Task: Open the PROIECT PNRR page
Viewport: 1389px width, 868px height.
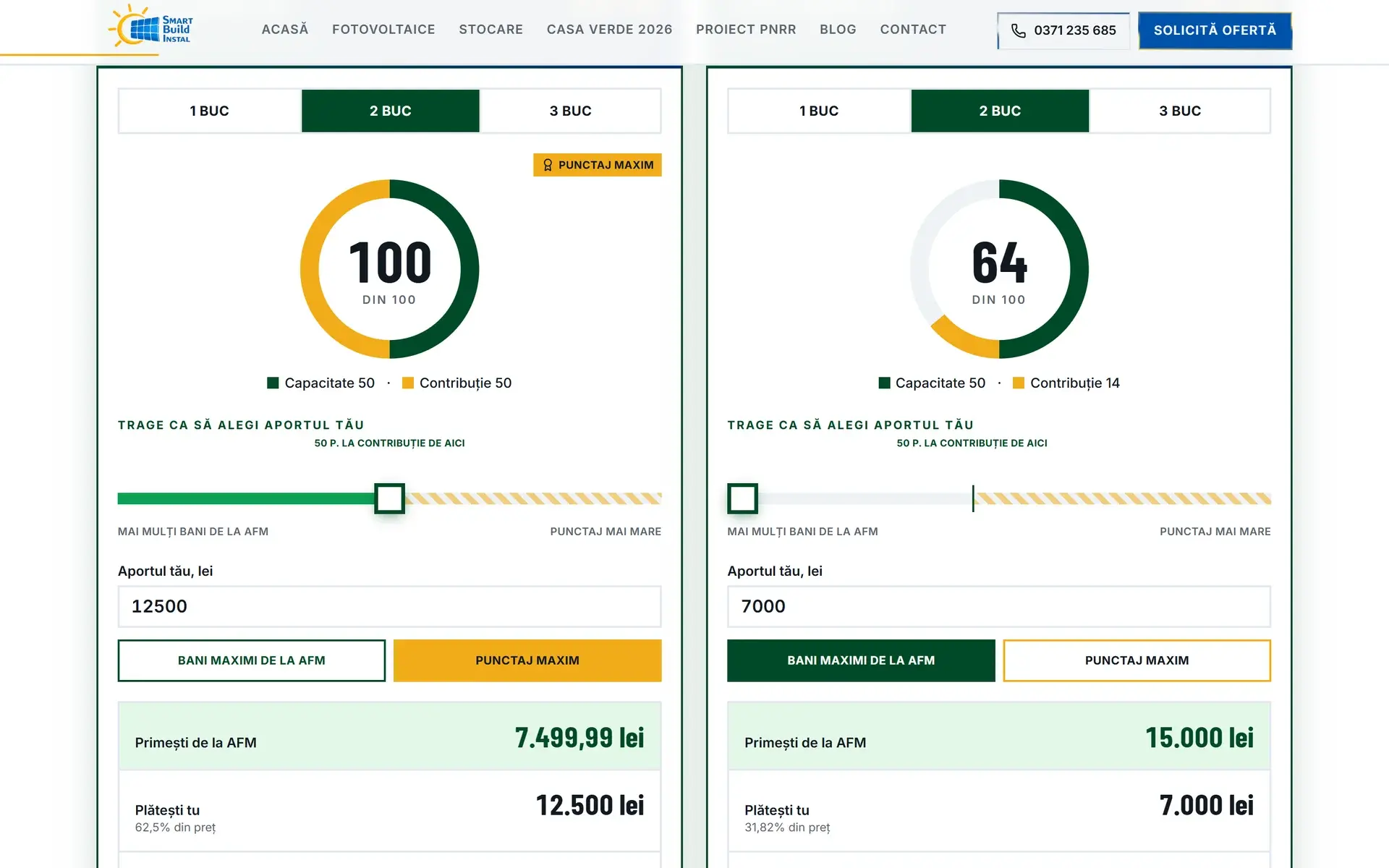Action: [x=746, y=30]
